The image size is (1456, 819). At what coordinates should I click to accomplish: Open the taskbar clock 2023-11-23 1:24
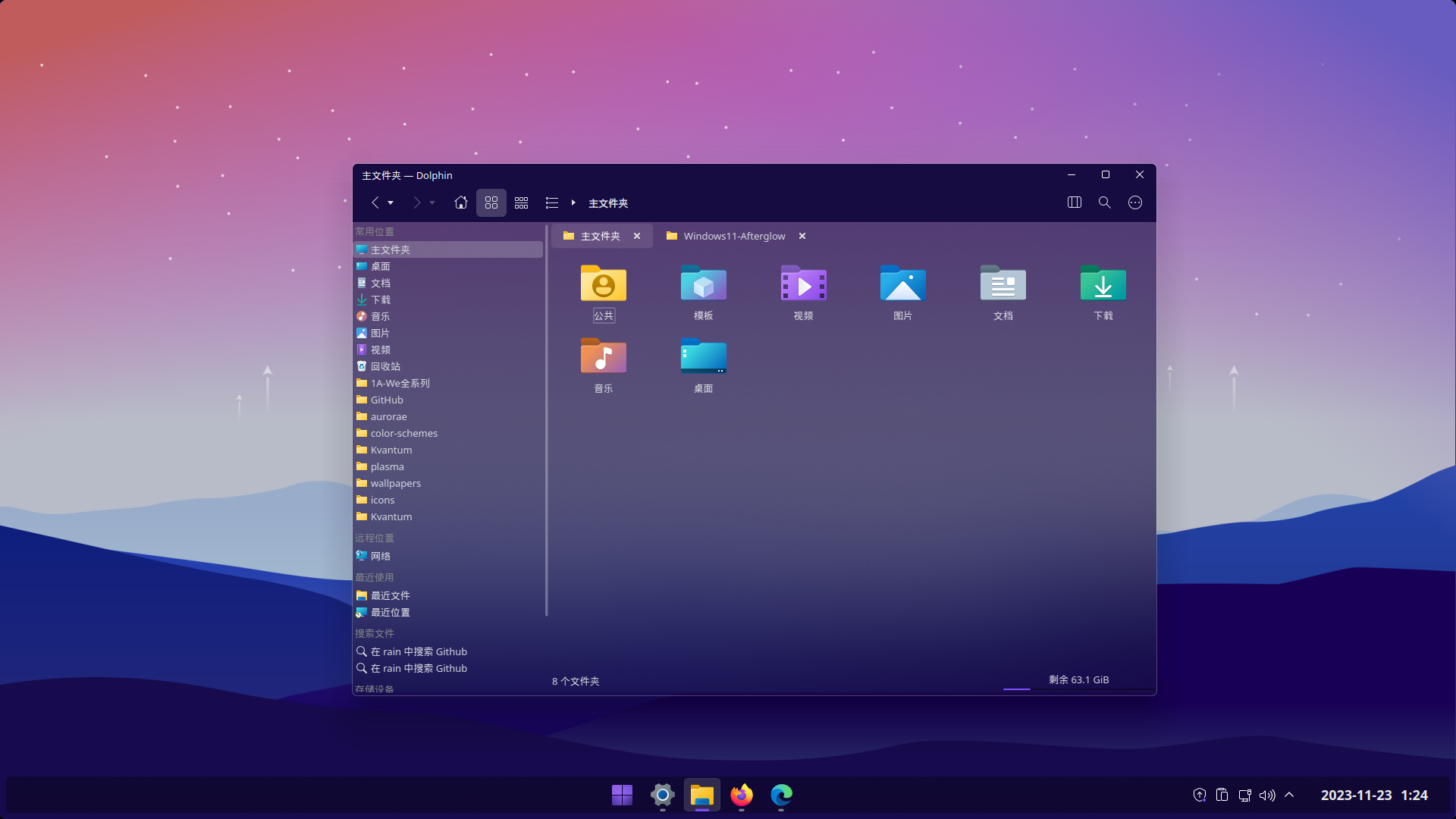[1374, 795]
